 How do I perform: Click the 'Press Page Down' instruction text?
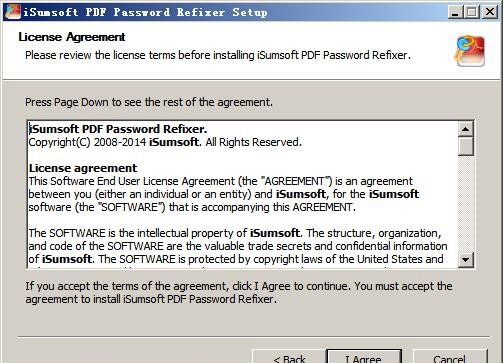coord(149,102)
